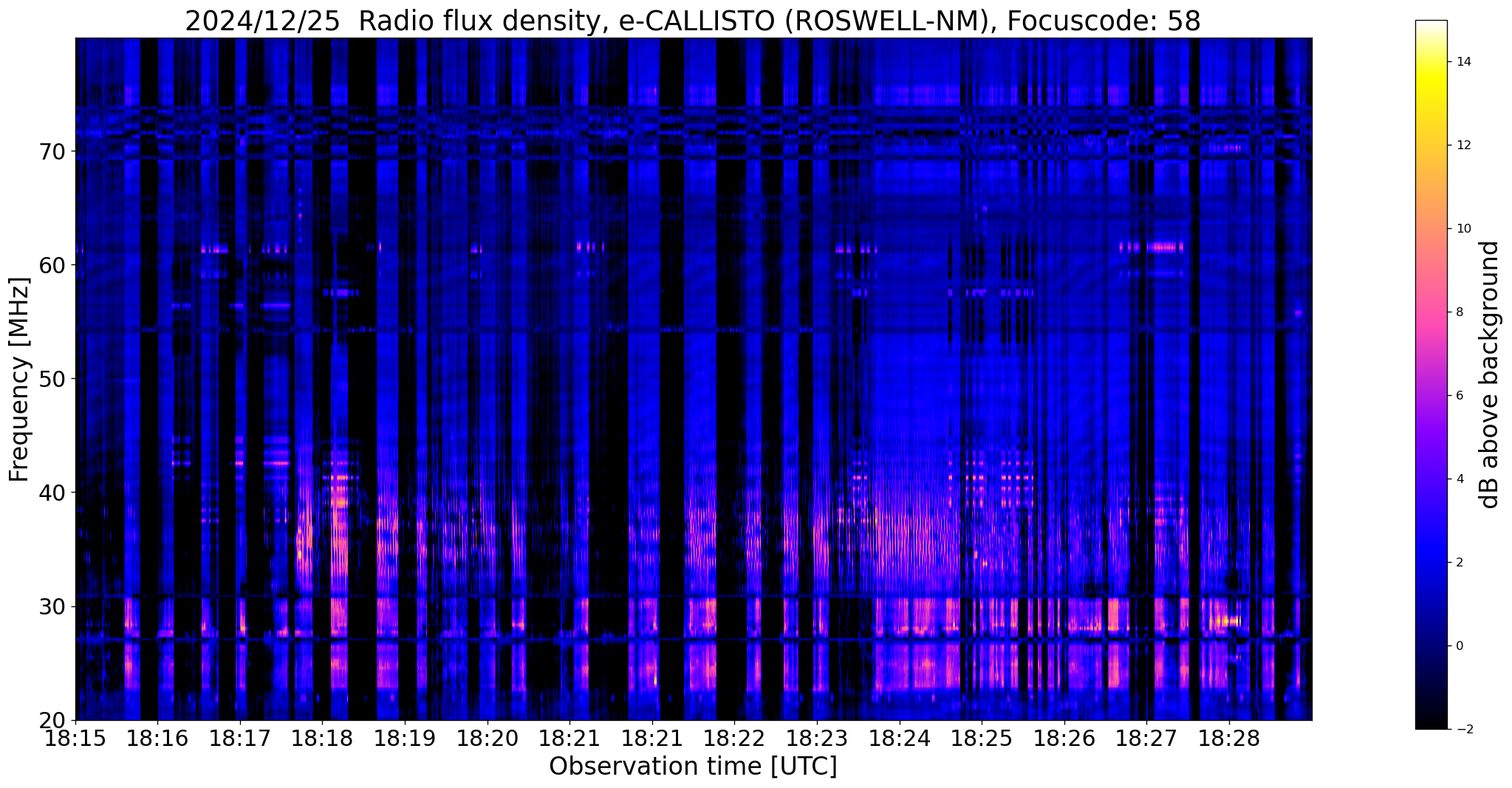Click the 'Frequency [MHz]' y-axis label
This screenshot has height=788, width=1512.
tap(19, 380)
